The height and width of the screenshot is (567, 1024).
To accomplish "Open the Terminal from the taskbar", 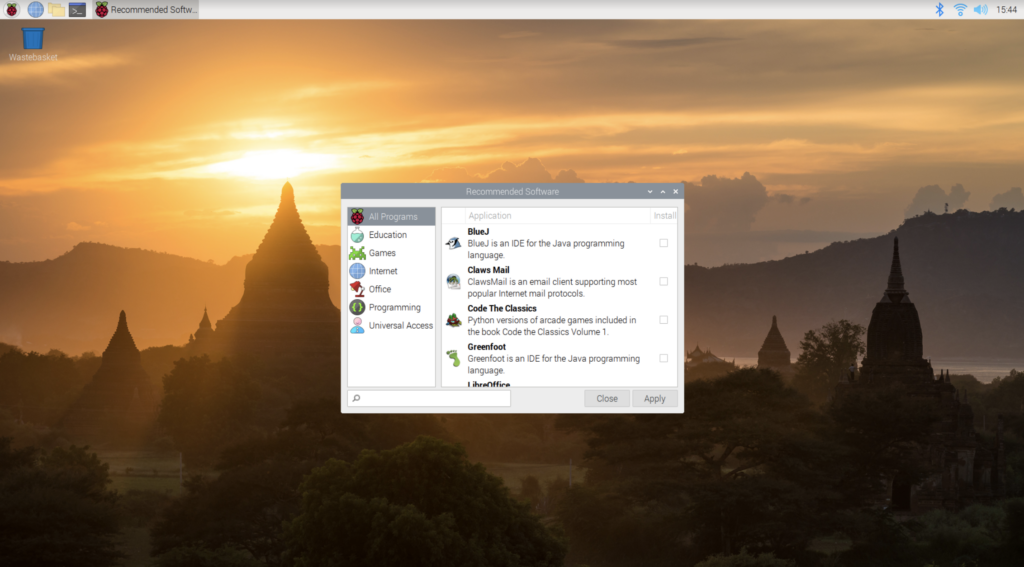I will tap(77, 9).
